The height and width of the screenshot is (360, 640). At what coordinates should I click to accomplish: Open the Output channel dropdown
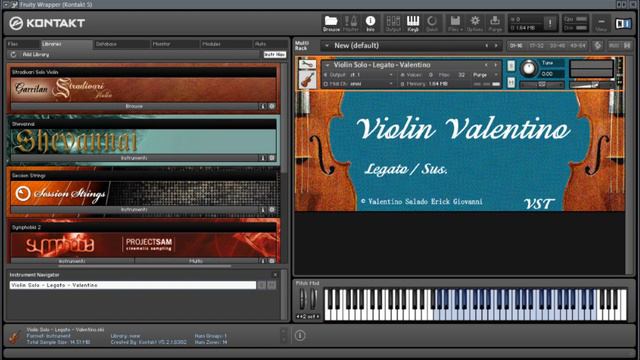click(x=359, y=75)
